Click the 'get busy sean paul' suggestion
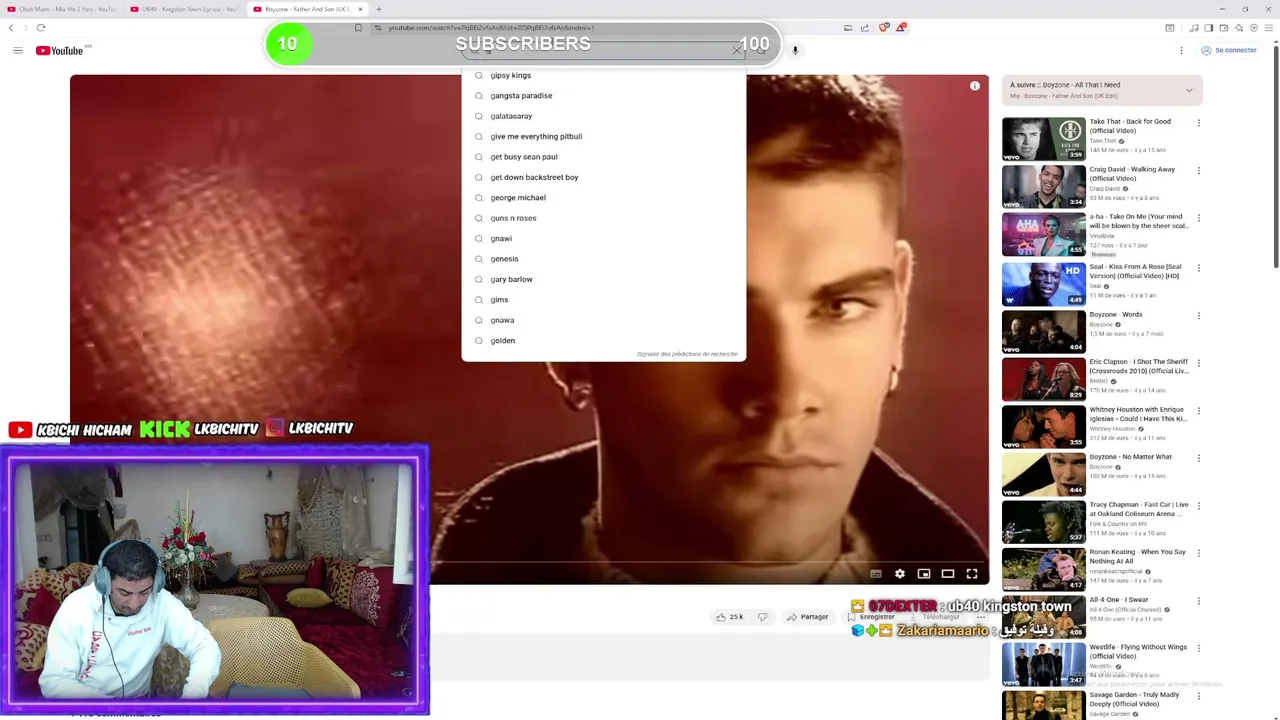This screenshot has width=1280, height=720. [x=603, y=157]
